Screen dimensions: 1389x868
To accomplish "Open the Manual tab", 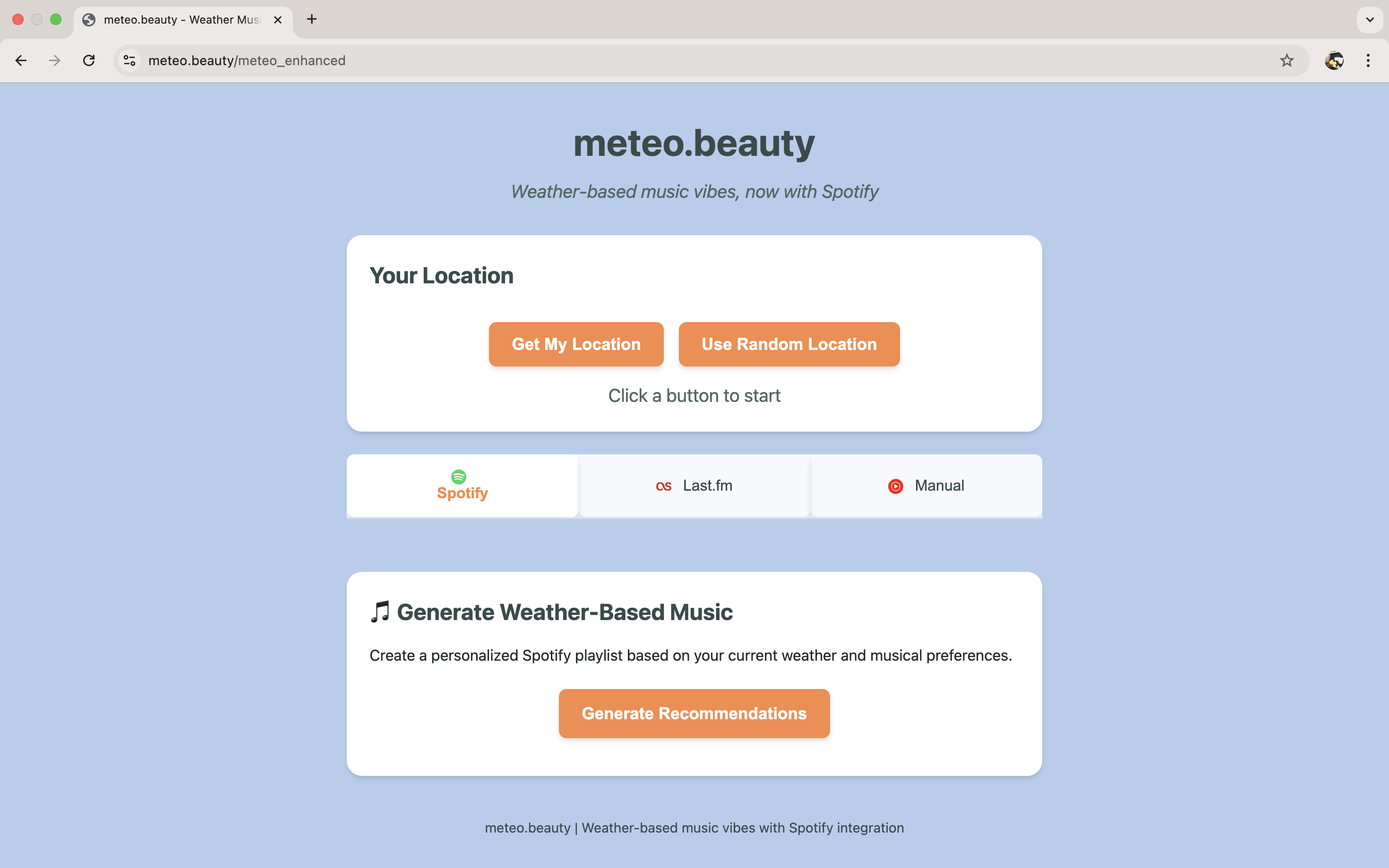I will tap(926, 485).
